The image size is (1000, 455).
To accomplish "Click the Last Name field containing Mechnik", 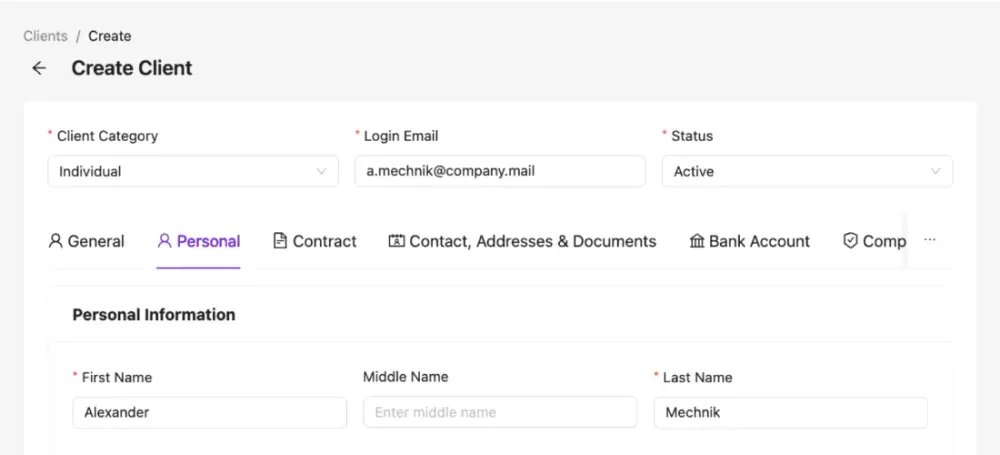I will 790,412.
